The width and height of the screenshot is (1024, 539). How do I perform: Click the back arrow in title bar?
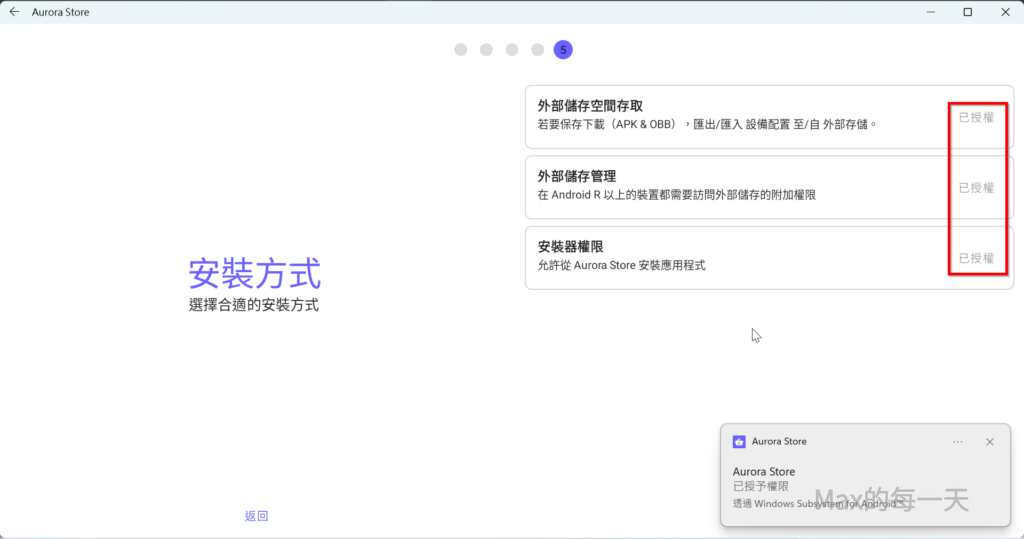click(x=14, y=12)
